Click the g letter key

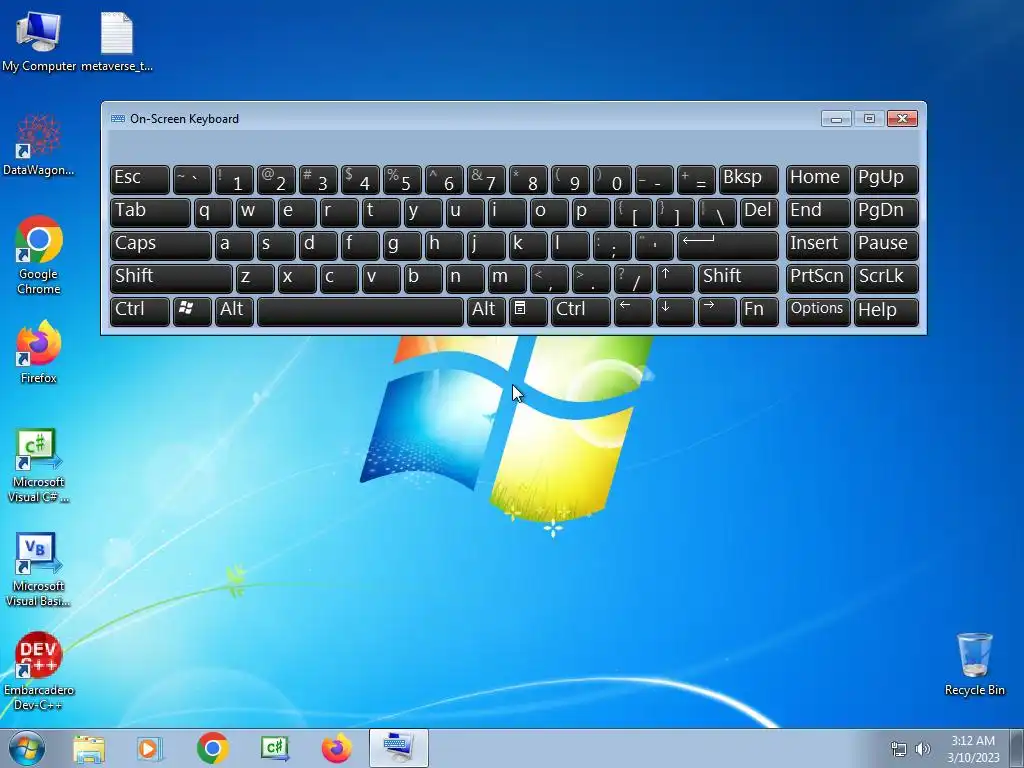coord(402,245)
